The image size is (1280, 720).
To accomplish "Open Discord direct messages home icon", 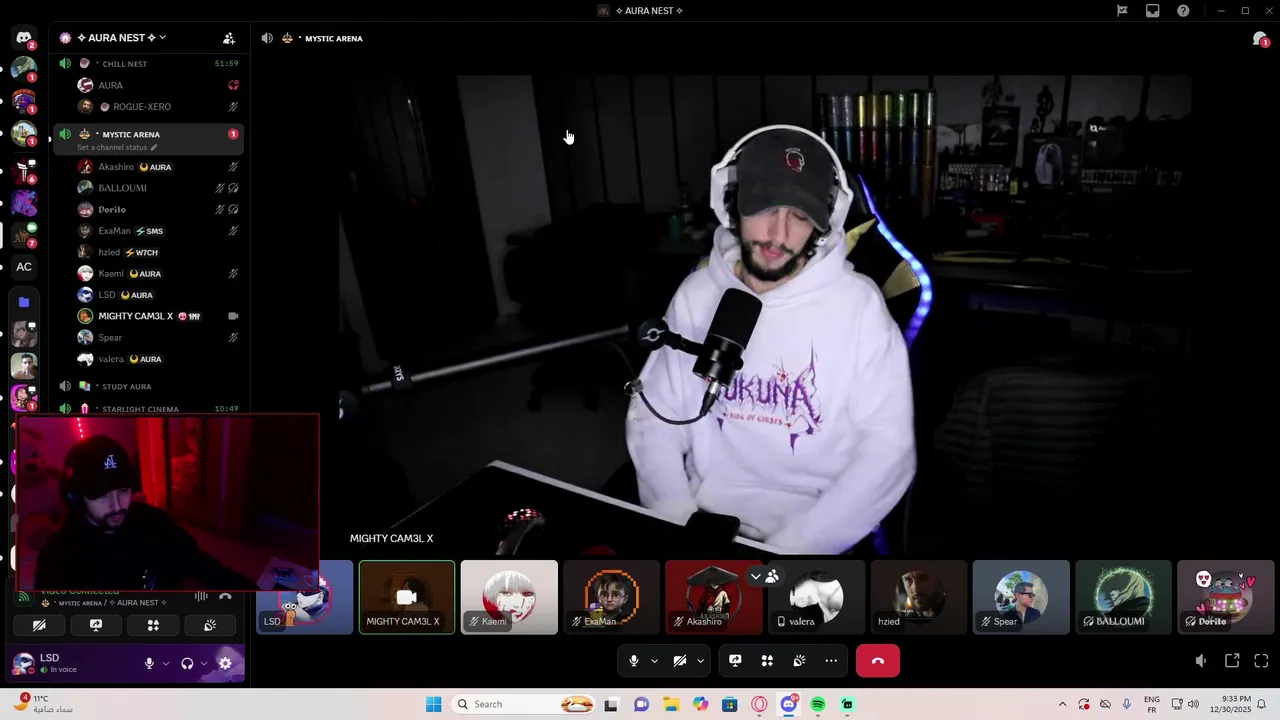I will pos(24,38).
